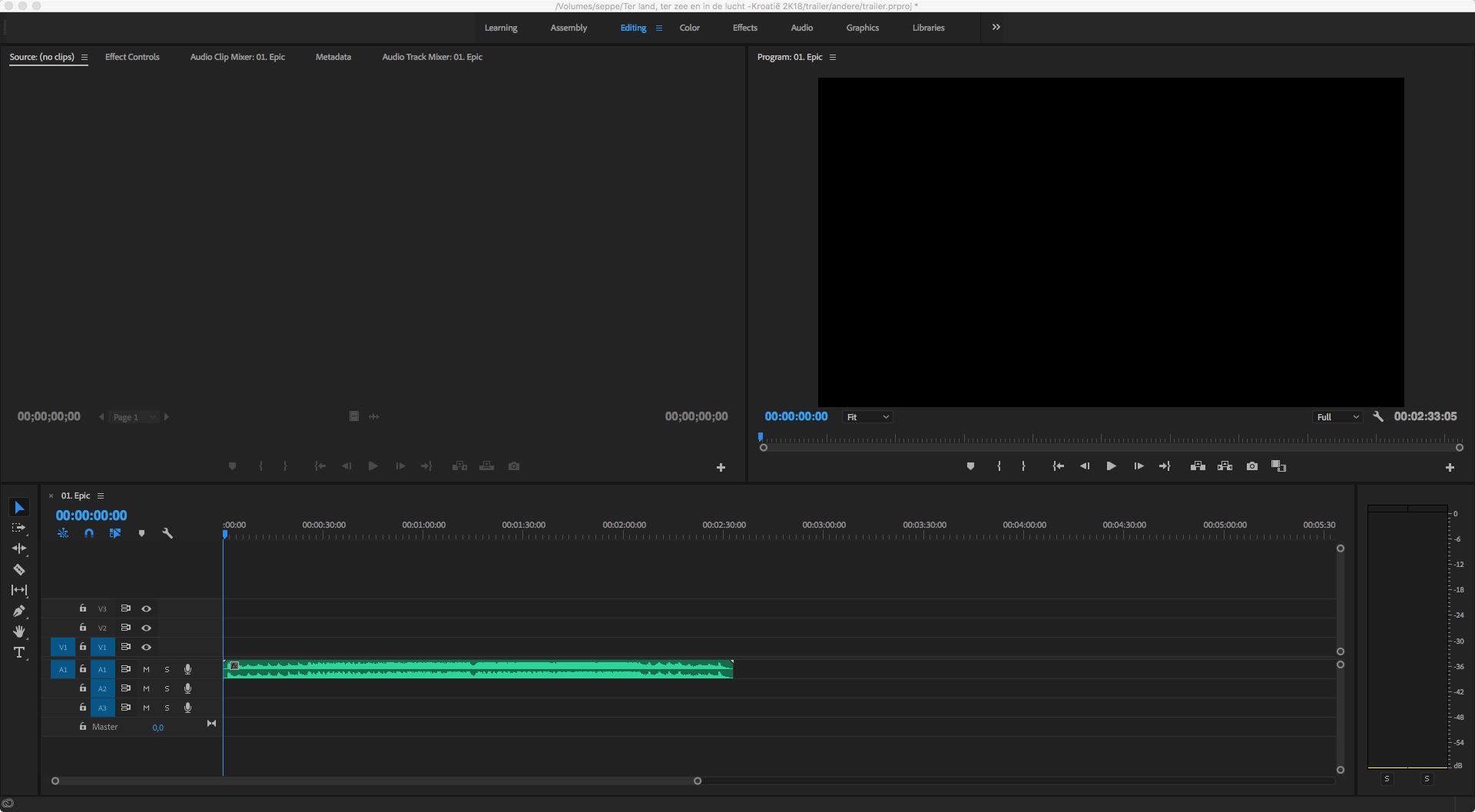Select the Ripple Edit tool
This screenshot has height=812, width=1475.
tap(19, 549)
